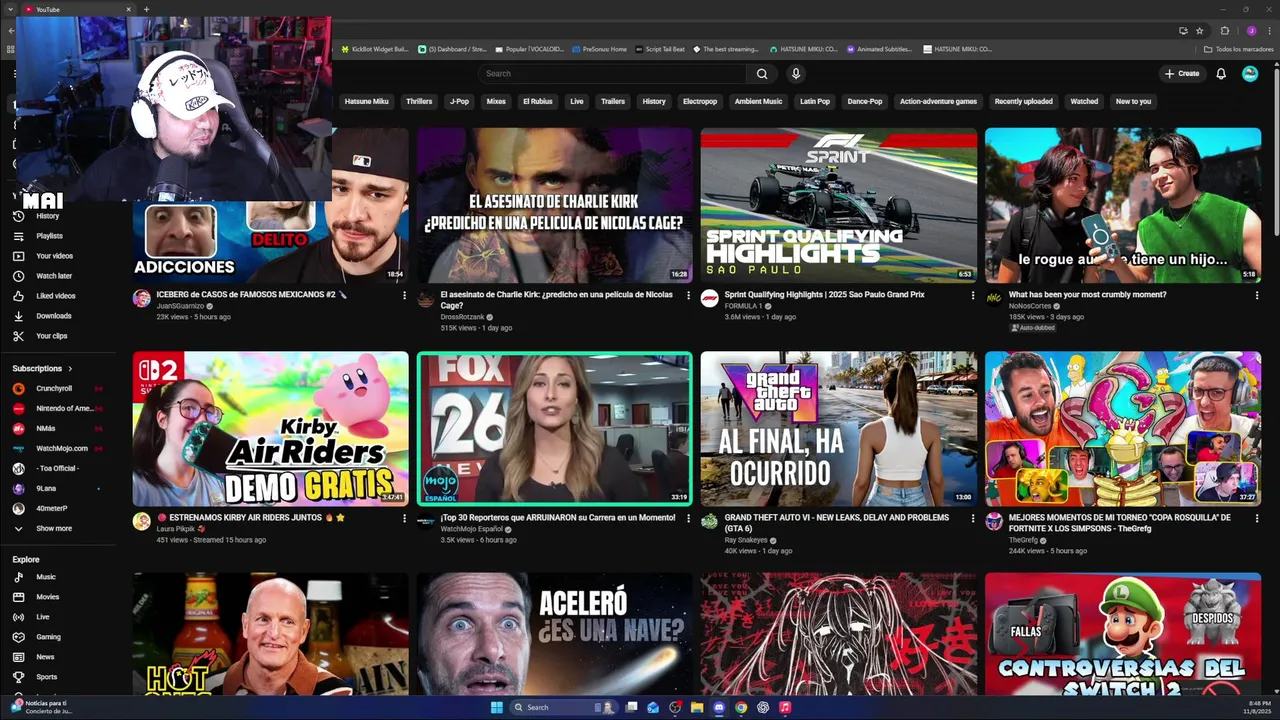Open options for crumbly moment video
Image resolution: width=1280 pixels, height=720 pixels.
coord(1256,296)
